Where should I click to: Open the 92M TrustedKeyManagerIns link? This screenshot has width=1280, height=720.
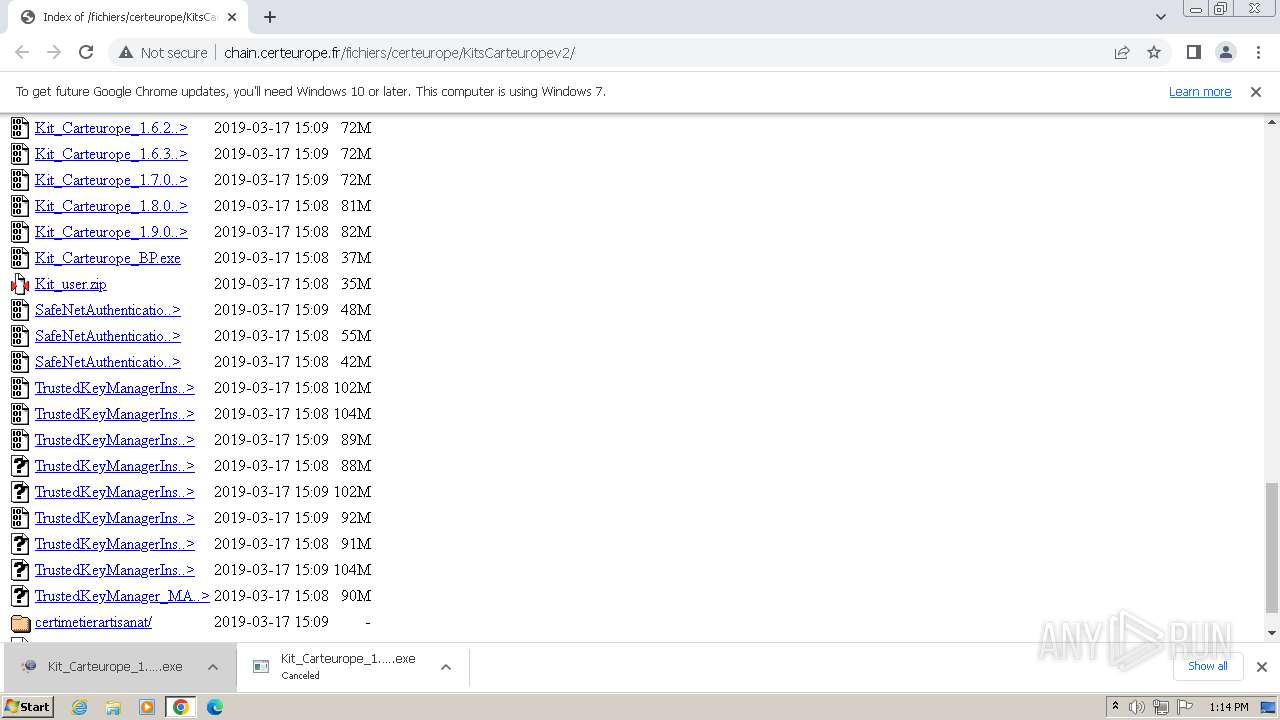(x=115, y=518)
